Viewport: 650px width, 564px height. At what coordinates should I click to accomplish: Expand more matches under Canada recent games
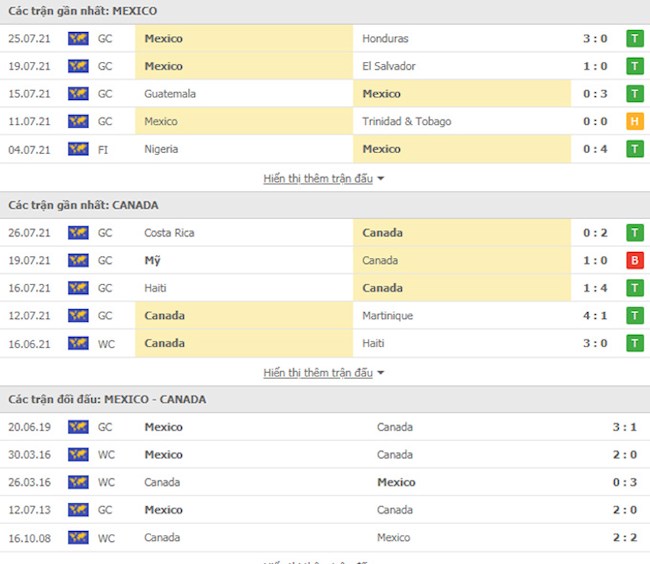[x=324, y=372]
